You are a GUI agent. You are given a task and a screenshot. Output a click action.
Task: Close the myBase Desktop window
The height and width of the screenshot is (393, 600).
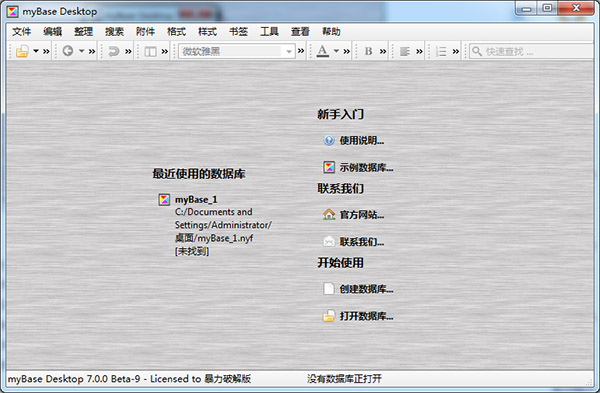pos(576,8)
